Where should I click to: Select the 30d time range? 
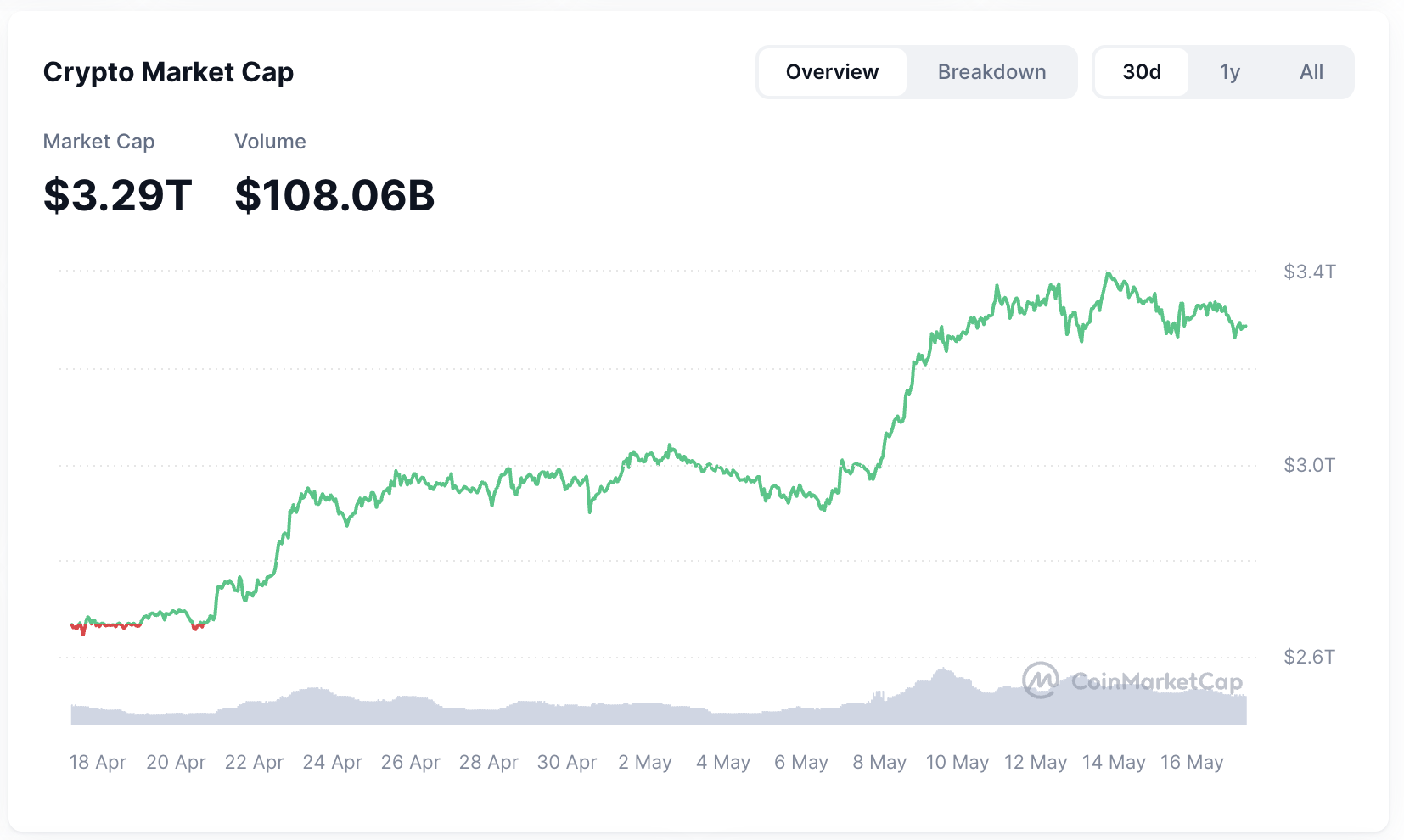[x=1142, y=72]
